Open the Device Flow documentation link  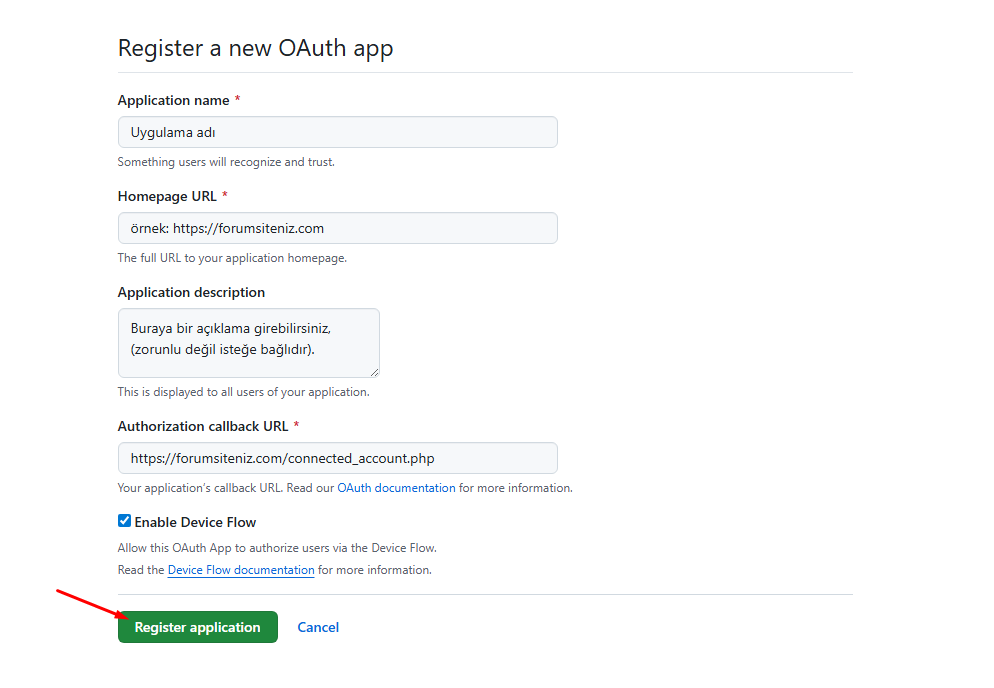point(241,570)
